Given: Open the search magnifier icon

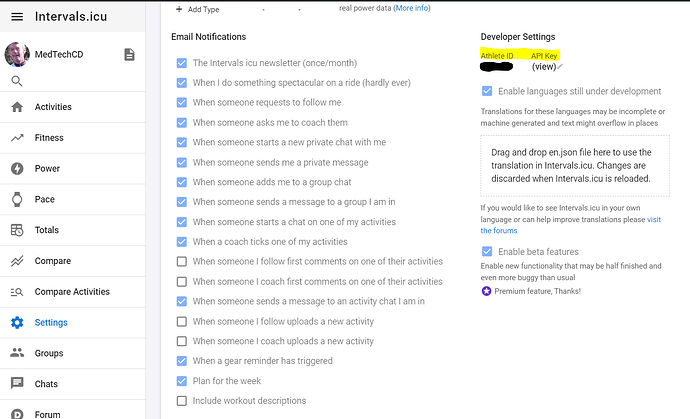Looking at the screenshot, I should (x=17, y=81).
